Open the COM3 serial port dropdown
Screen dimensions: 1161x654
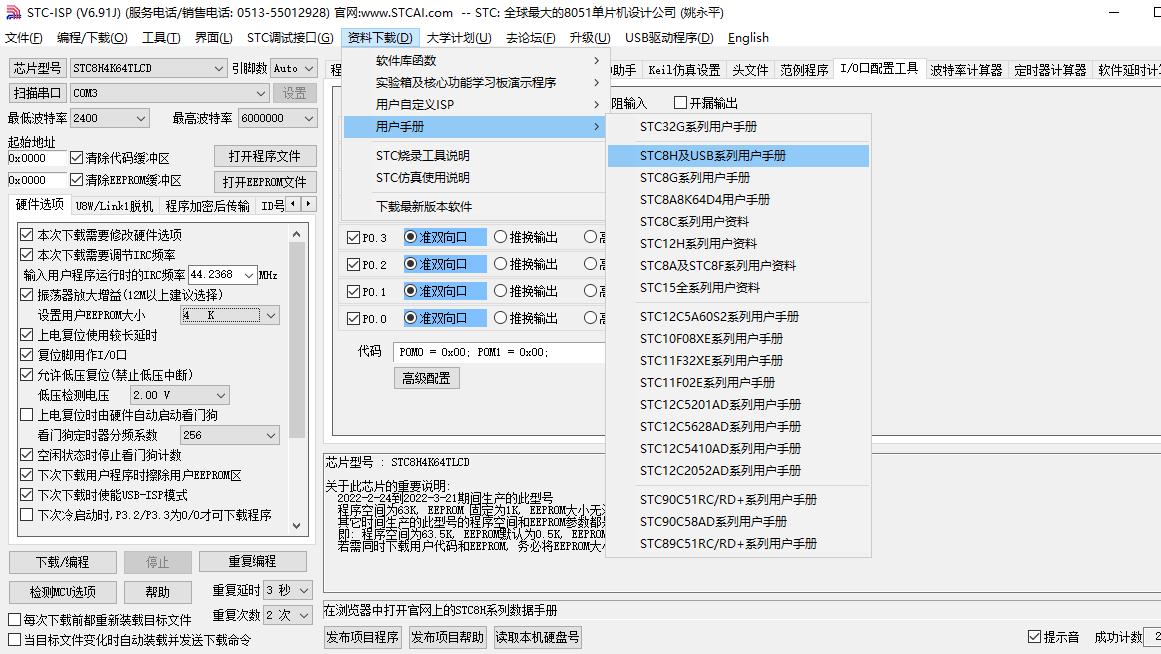[x=170, y=93]
